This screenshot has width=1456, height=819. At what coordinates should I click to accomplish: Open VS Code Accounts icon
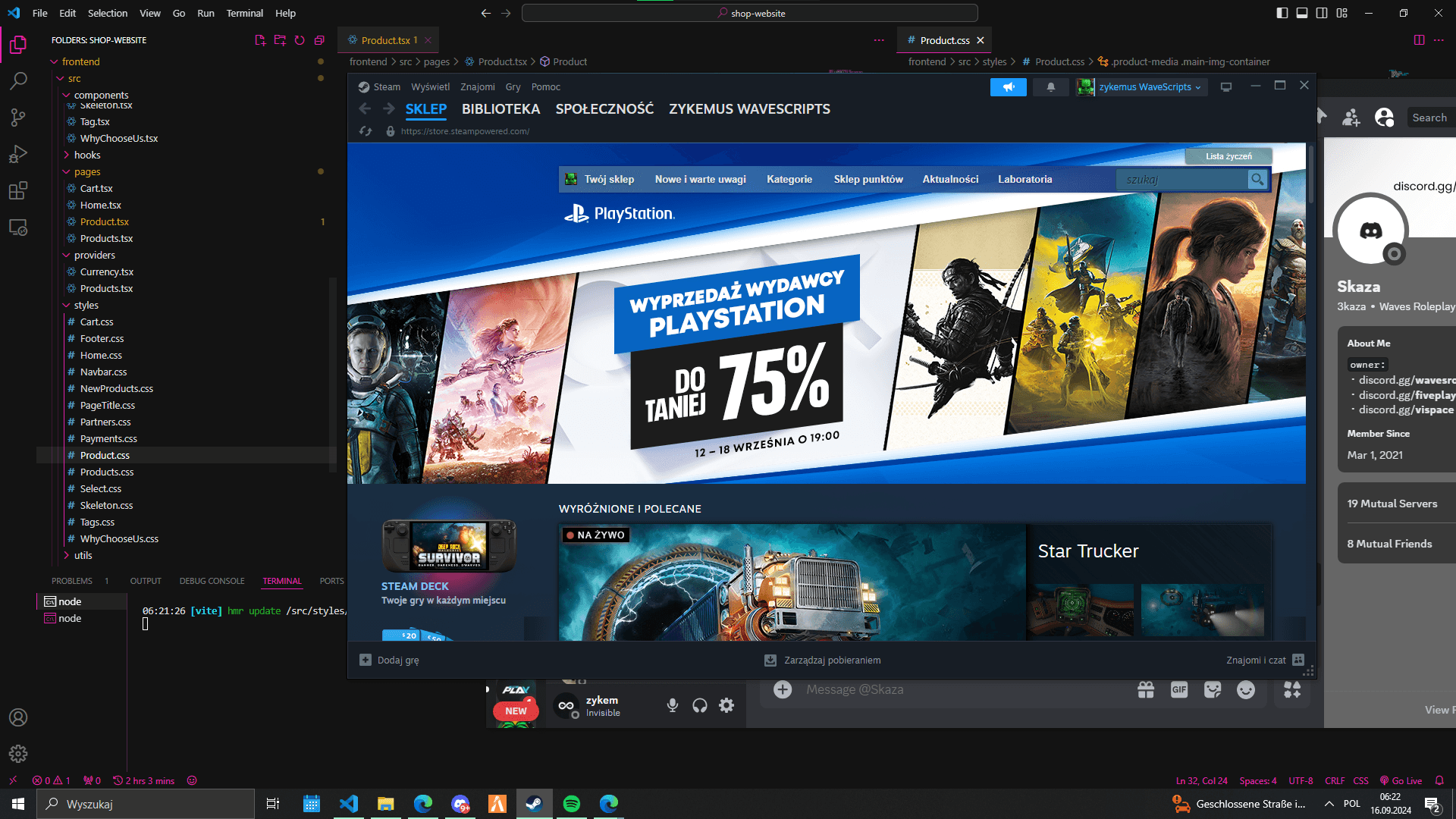18,717
